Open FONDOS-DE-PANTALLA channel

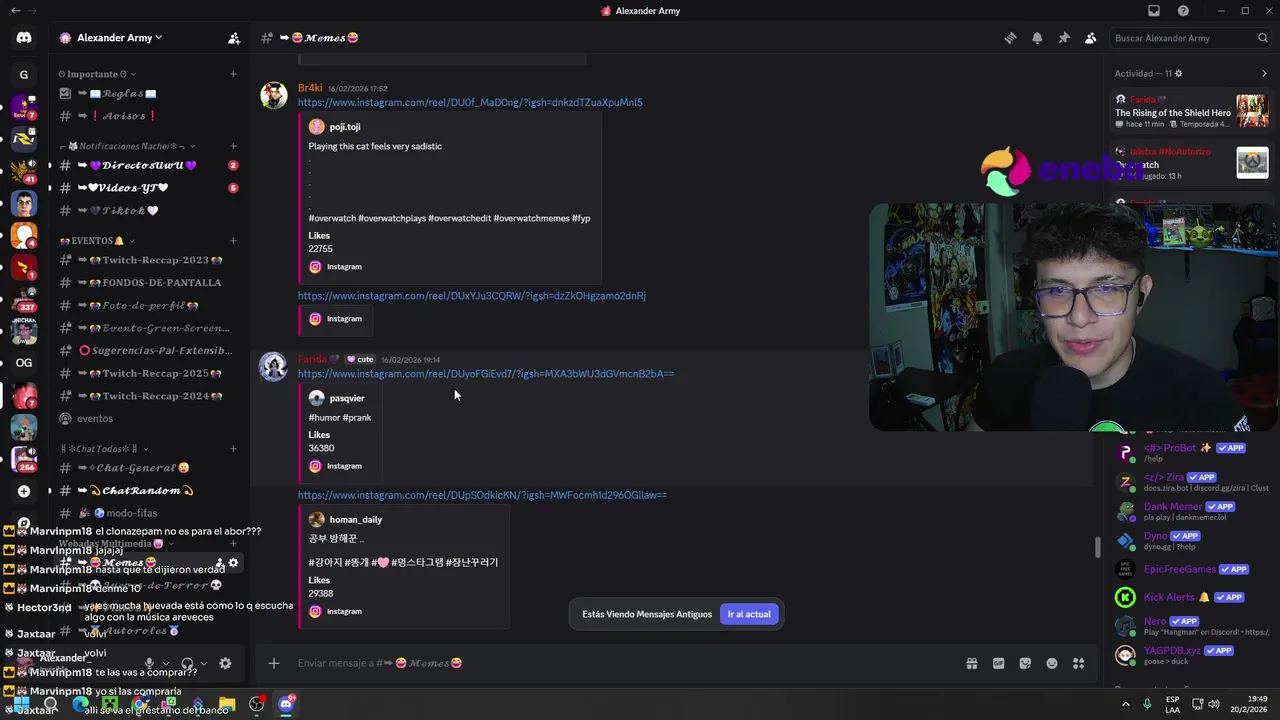click(x=148, y=283)
